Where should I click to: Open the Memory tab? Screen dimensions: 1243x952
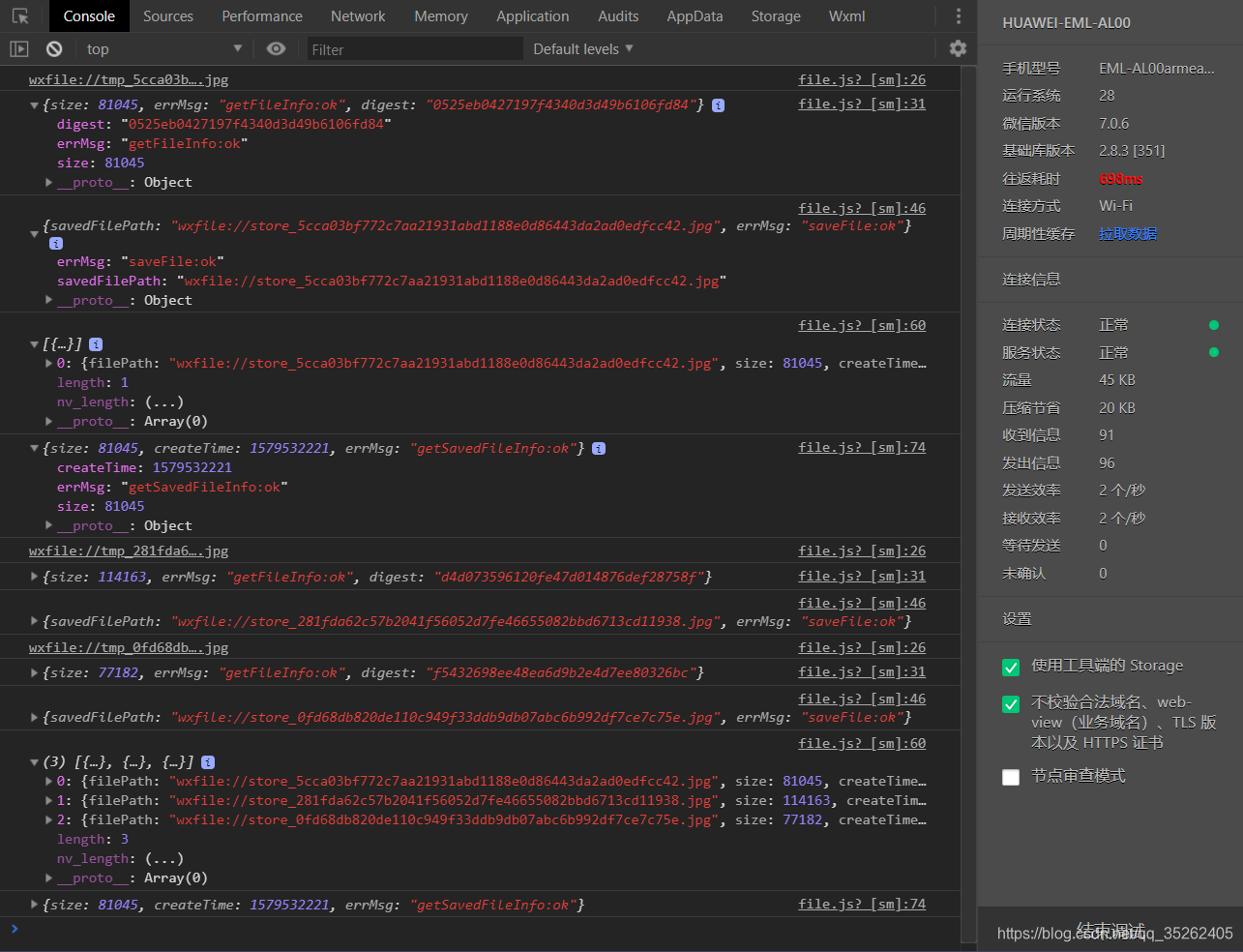tap(441, 16)
